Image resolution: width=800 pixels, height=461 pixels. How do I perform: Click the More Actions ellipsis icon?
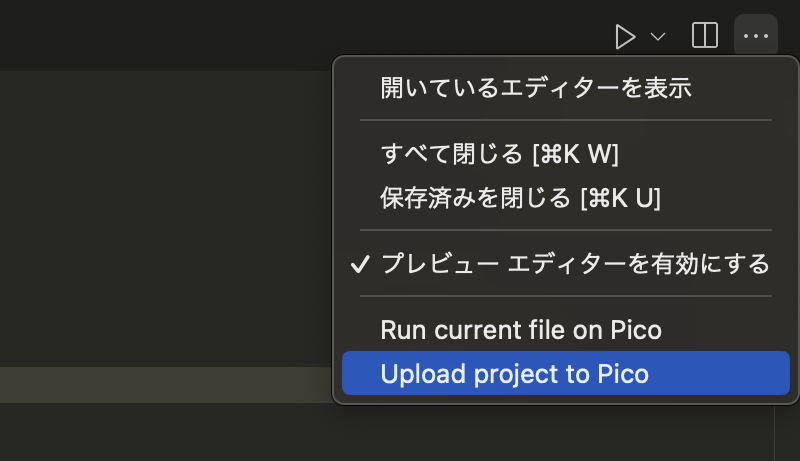click(756, 37)
